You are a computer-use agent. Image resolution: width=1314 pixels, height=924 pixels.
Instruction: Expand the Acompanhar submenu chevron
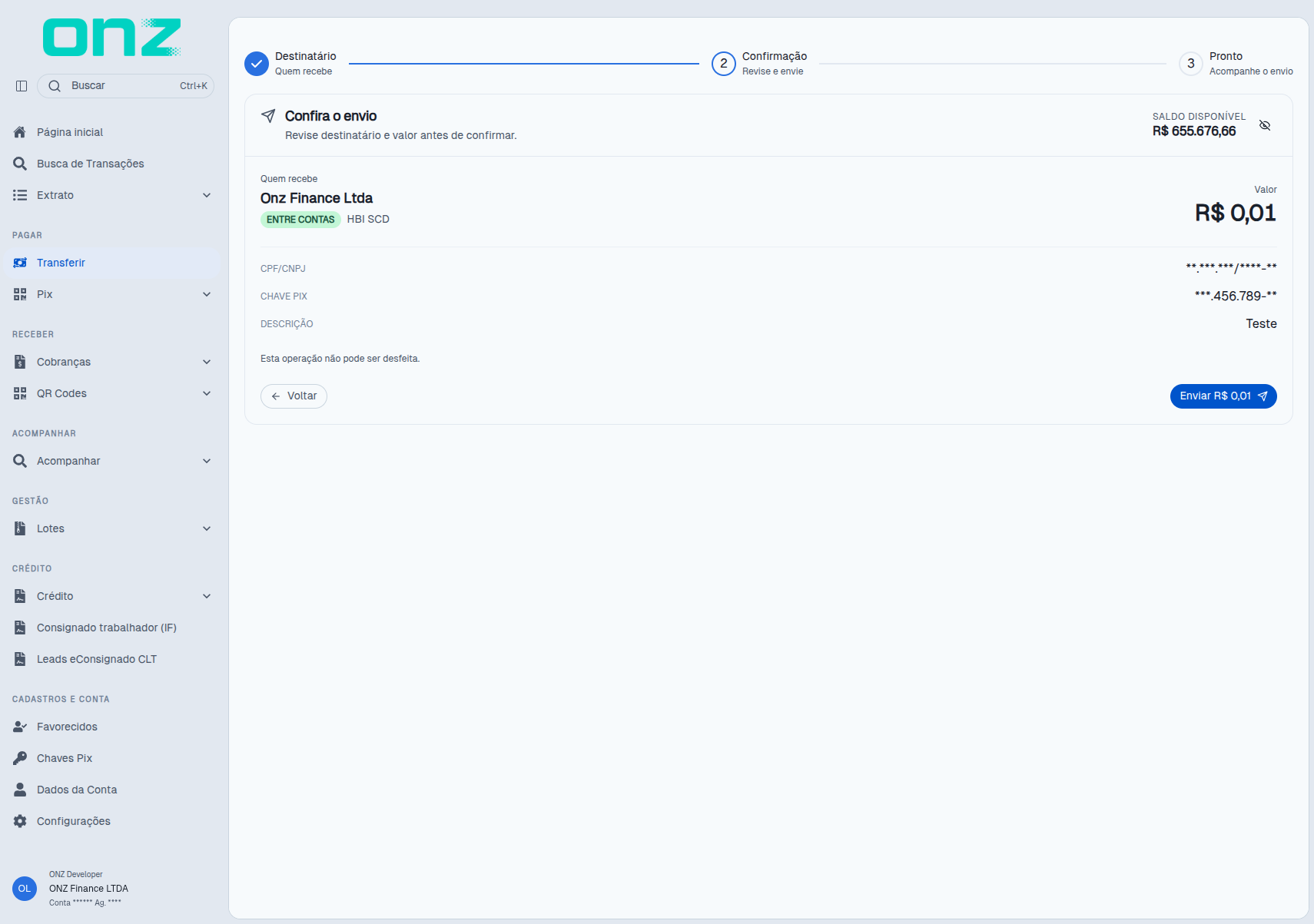(x=207, y=461)
